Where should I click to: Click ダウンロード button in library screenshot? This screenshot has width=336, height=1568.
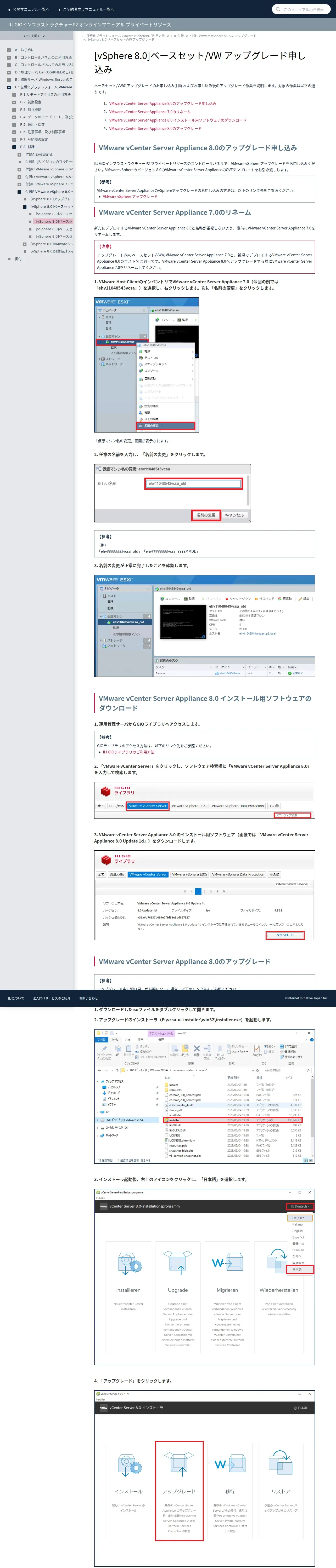tap(285, 935)
